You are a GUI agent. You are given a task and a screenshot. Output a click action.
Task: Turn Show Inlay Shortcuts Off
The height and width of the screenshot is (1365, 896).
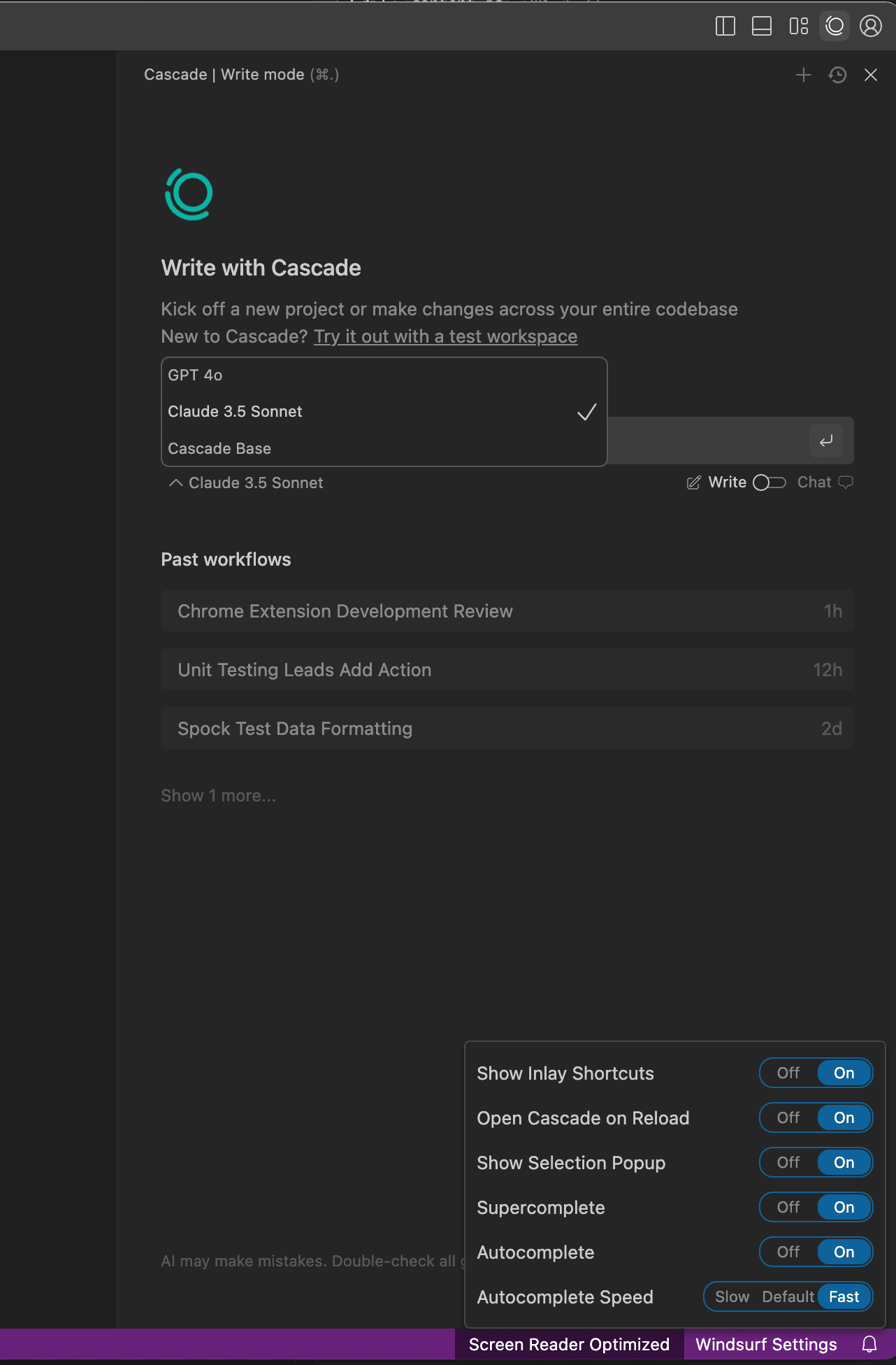pyautogui.click(x=788, y=1073)
